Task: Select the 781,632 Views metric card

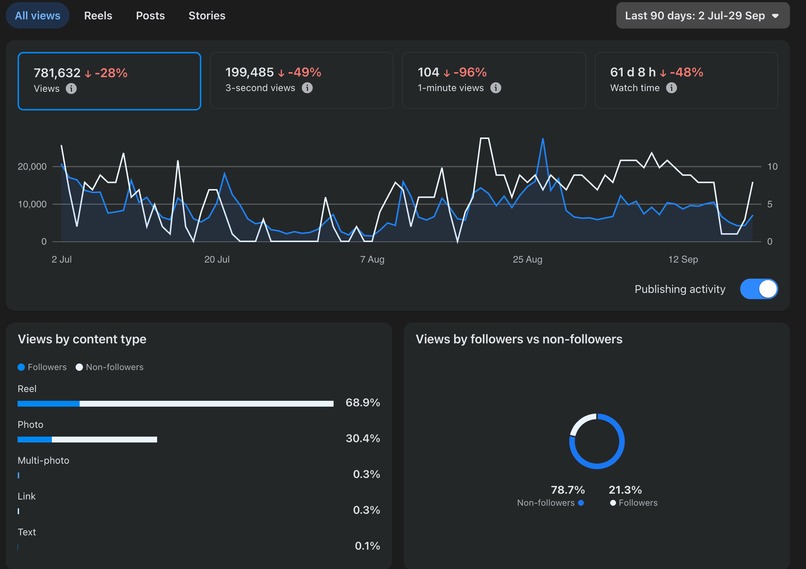Action: pyautogui.click(x=109, y=81)
